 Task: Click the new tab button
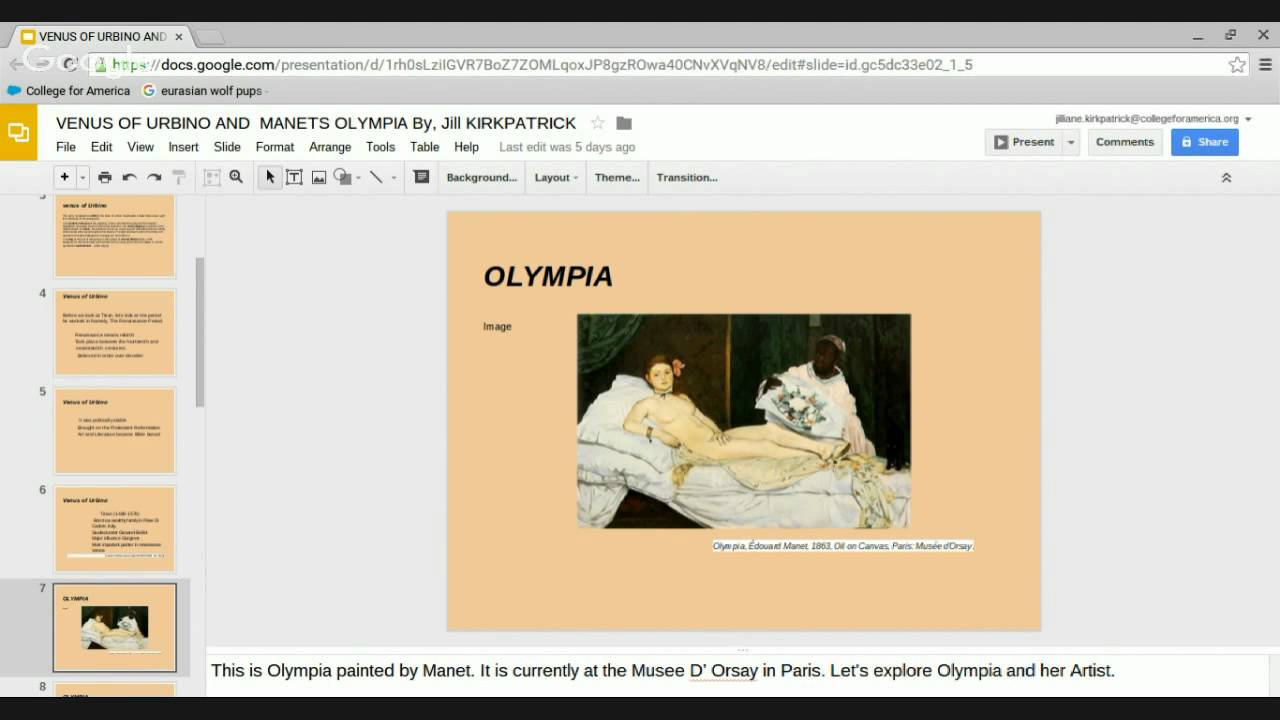pyautogui.click(x=209, y=37)
